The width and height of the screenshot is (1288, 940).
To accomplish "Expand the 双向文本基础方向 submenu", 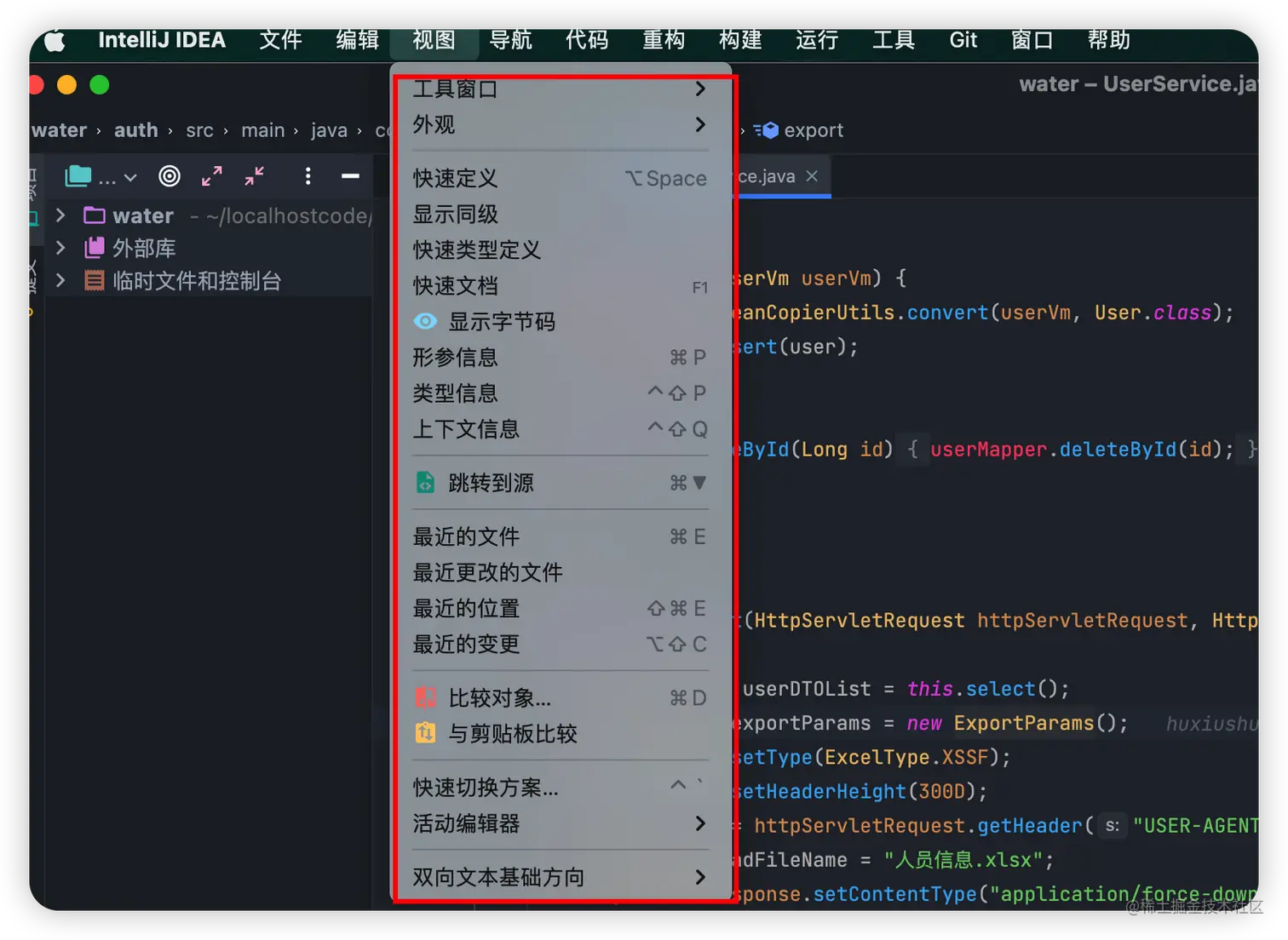I will click(x=561, y=878).
